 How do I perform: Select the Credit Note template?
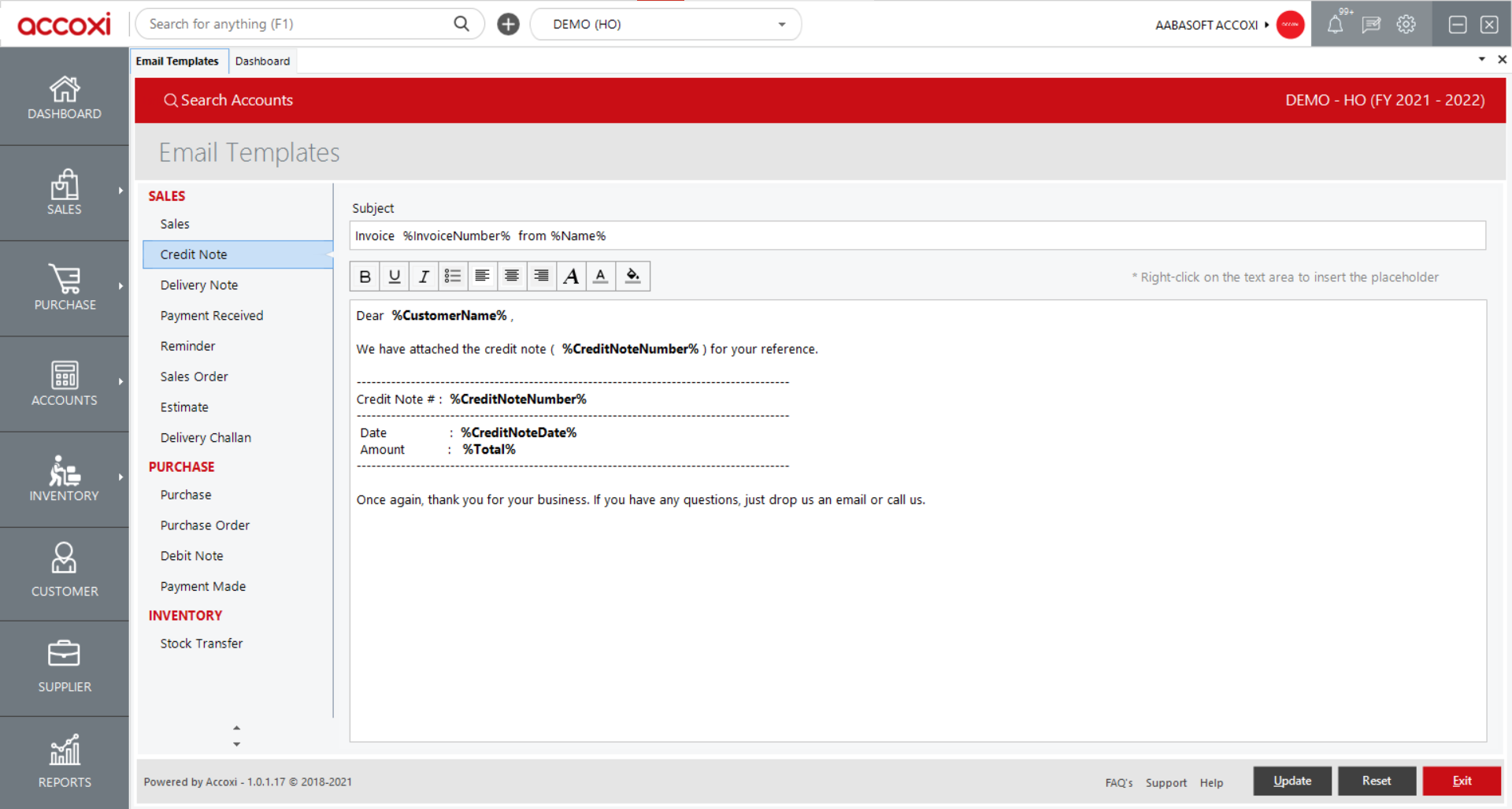pos(238,254)
